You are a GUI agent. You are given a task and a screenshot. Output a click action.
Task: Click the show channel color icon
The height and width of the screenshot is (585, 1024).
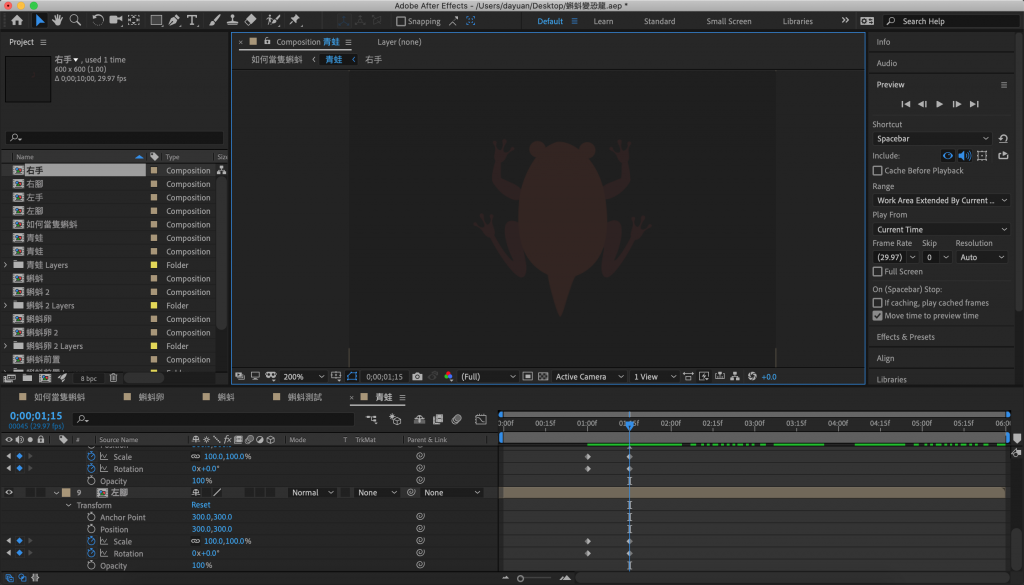pyautogui.click(x=449, y=377)
